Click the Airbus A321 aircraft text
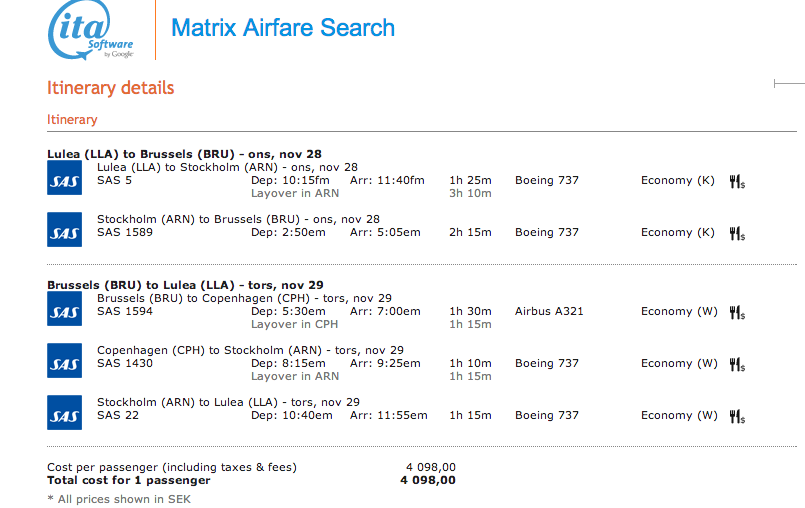This screenshot has width=805, height=508. coord(549,312)
